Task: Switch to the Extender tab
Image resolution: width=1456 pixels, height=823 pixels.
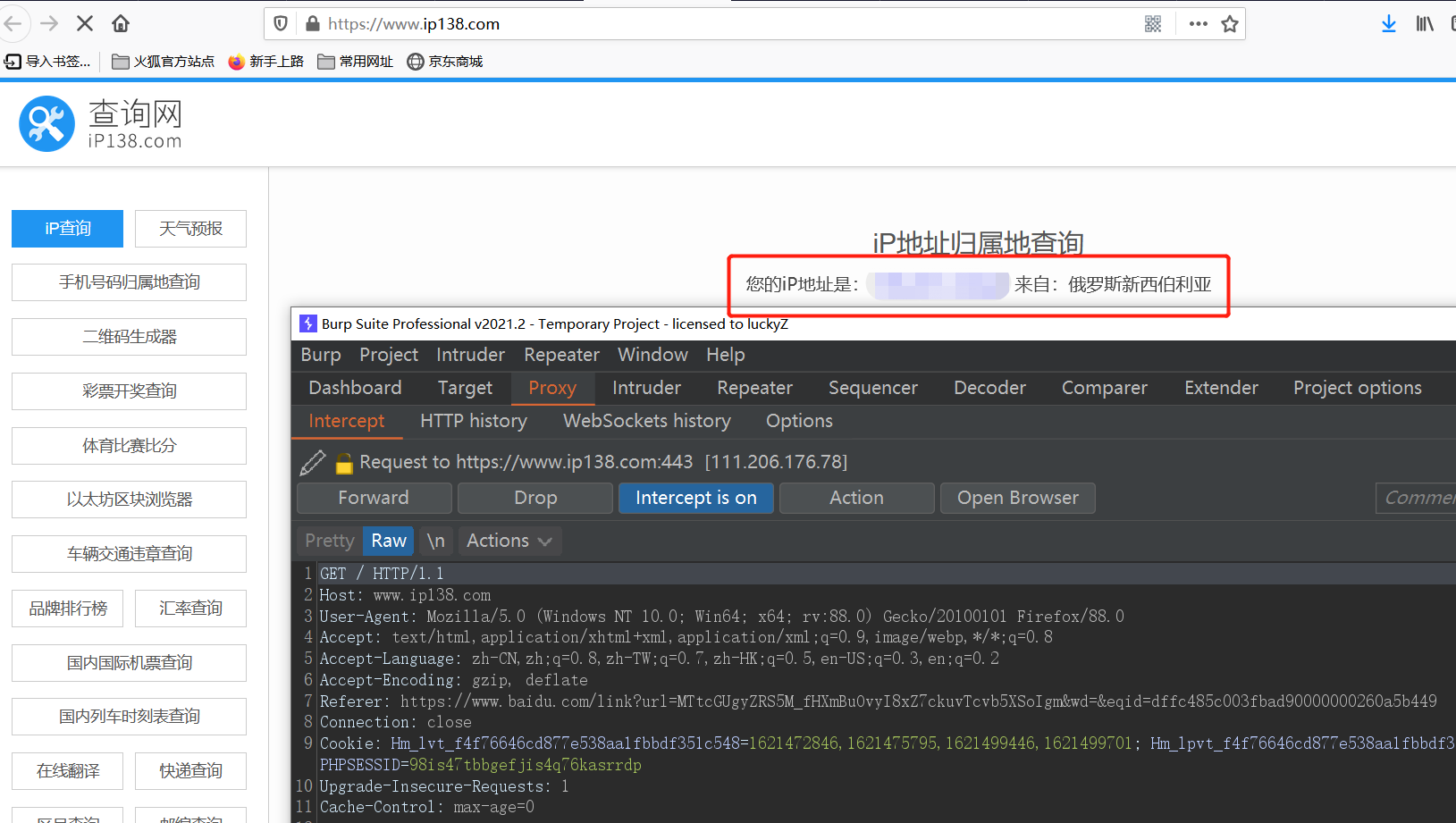Action: tap(1222, 388)
